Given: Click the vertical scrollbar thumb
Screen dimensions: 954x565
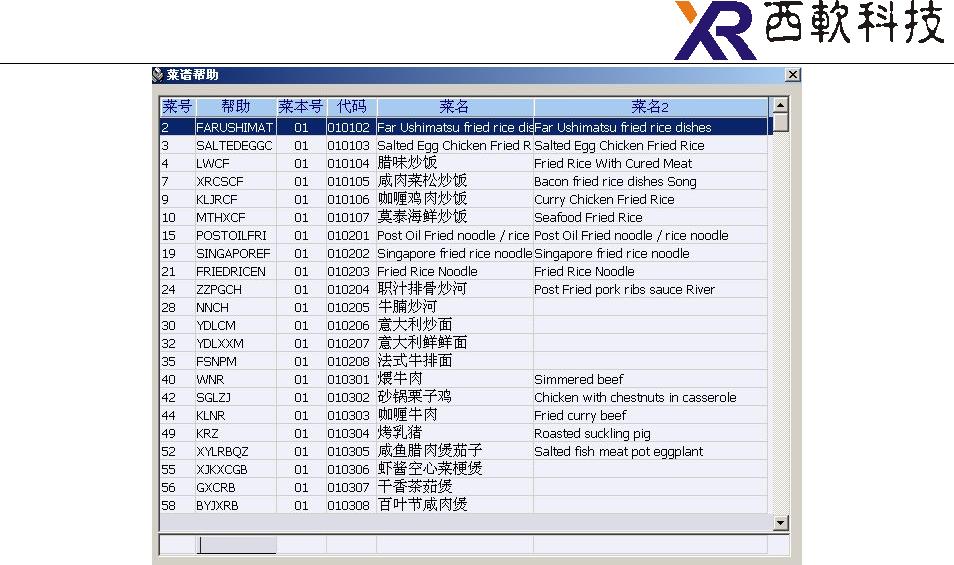Looking at the screenshot, I should (780, 122).
